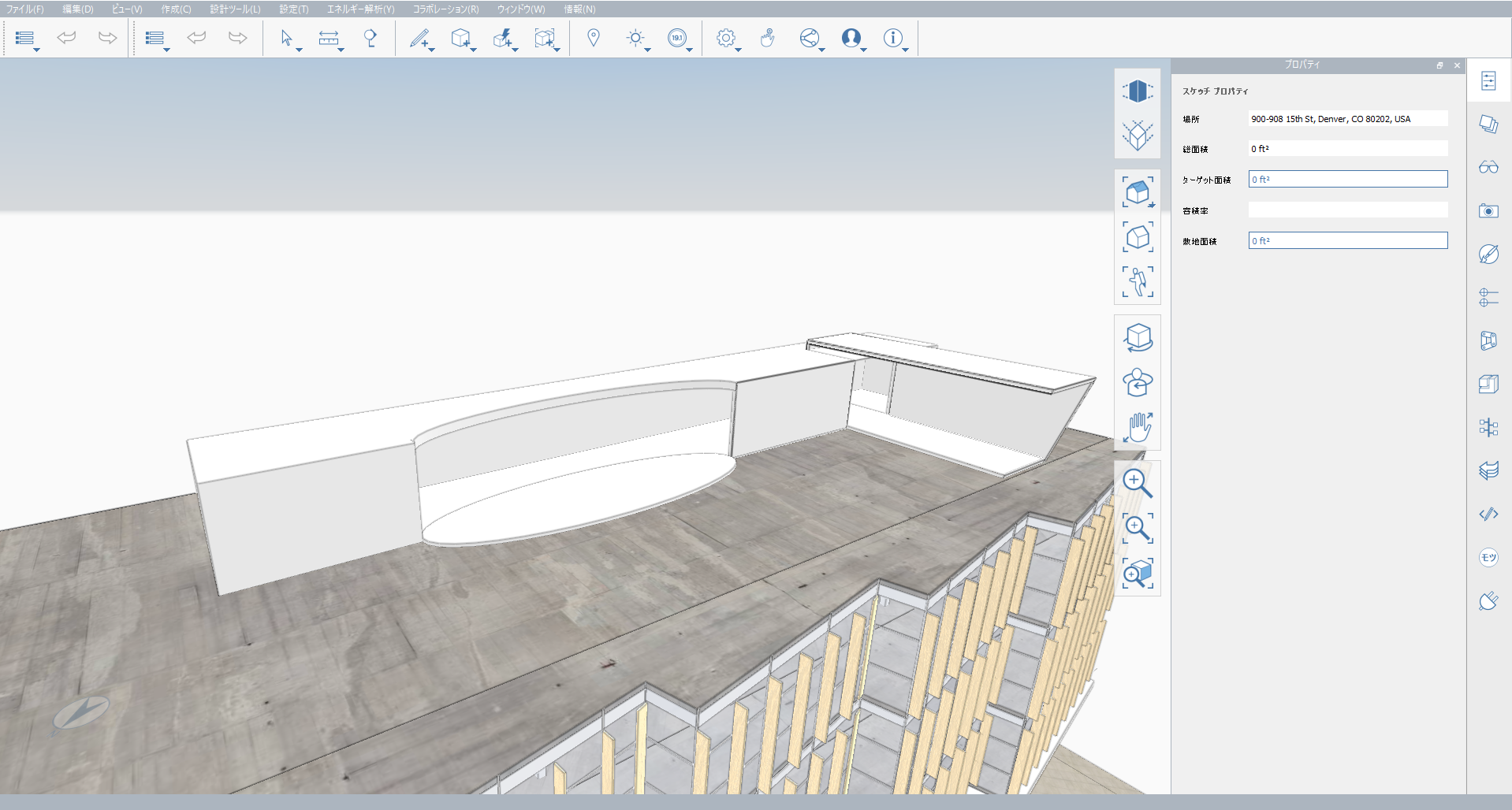Viewport: 1512px width, 810px height.
Task: Choose the primitive cube creation tool
Action: point(460,38)
